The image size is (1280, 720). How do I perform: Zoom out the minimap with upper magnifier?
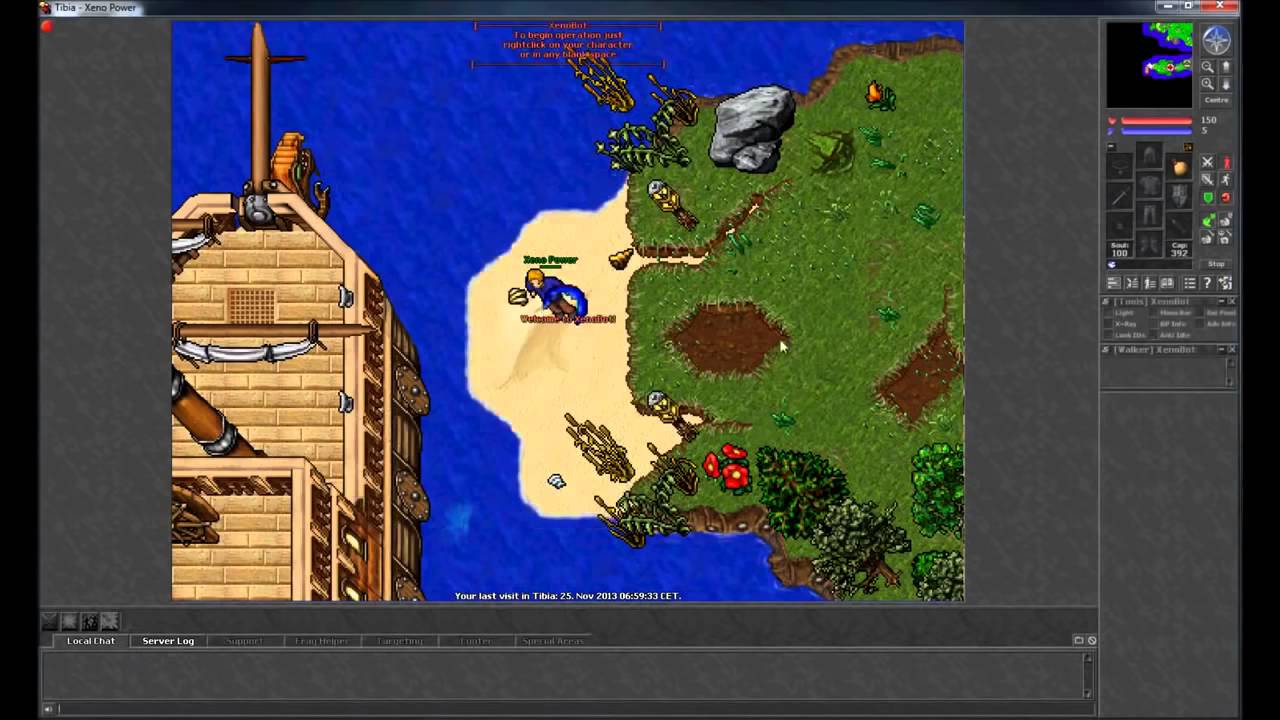tap(1207, 67)
